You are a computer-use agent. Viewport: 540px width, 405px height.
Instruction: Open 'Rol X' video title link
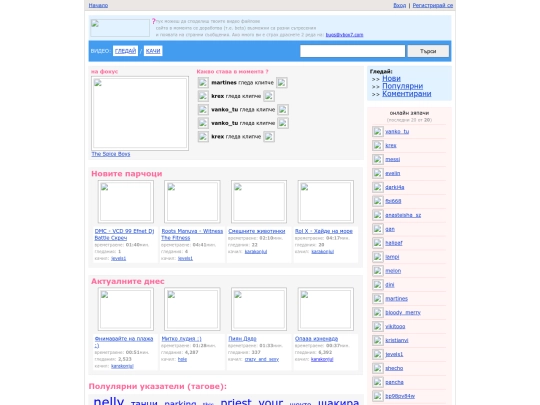[x=324, y=231]
